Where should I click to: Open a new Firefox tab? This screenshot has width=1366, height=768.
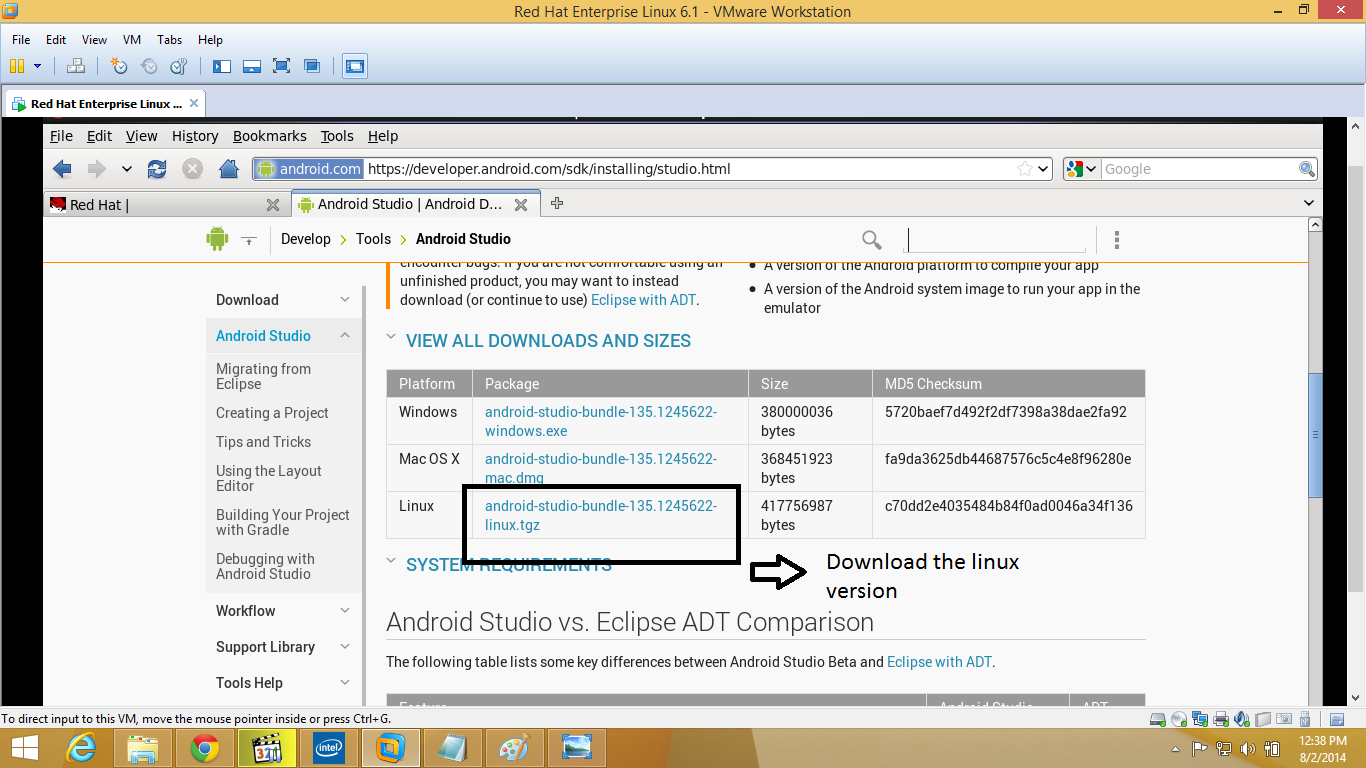tap(557, 204)
